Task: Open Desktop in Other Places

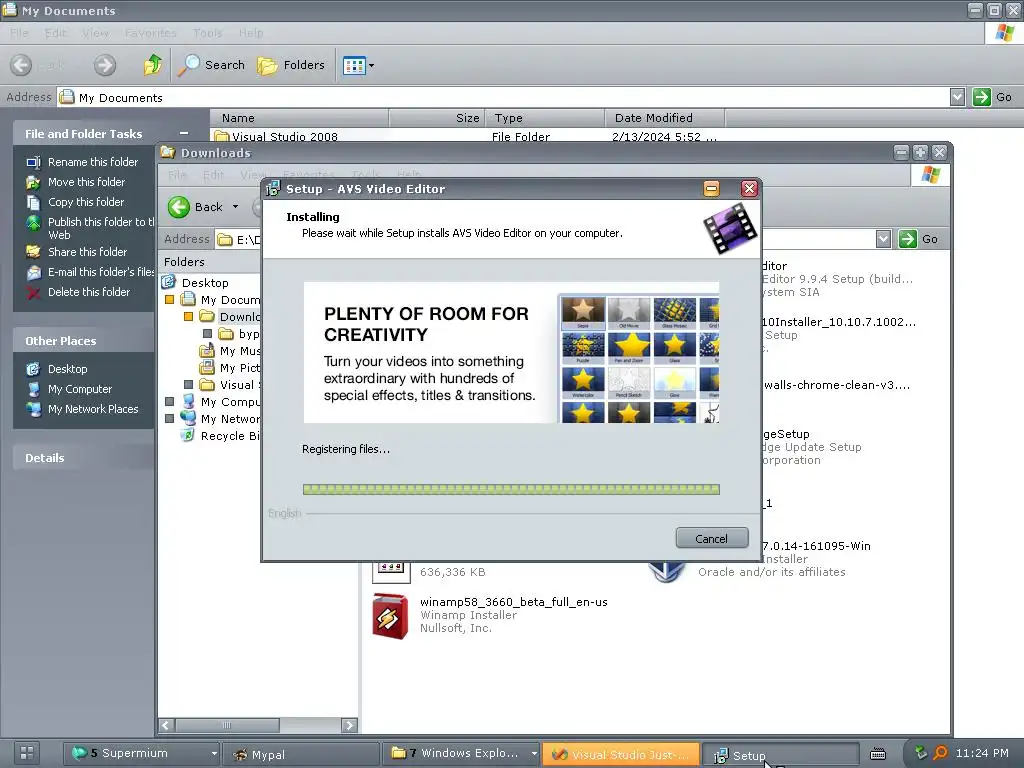Action: click(x=67, y=369)
